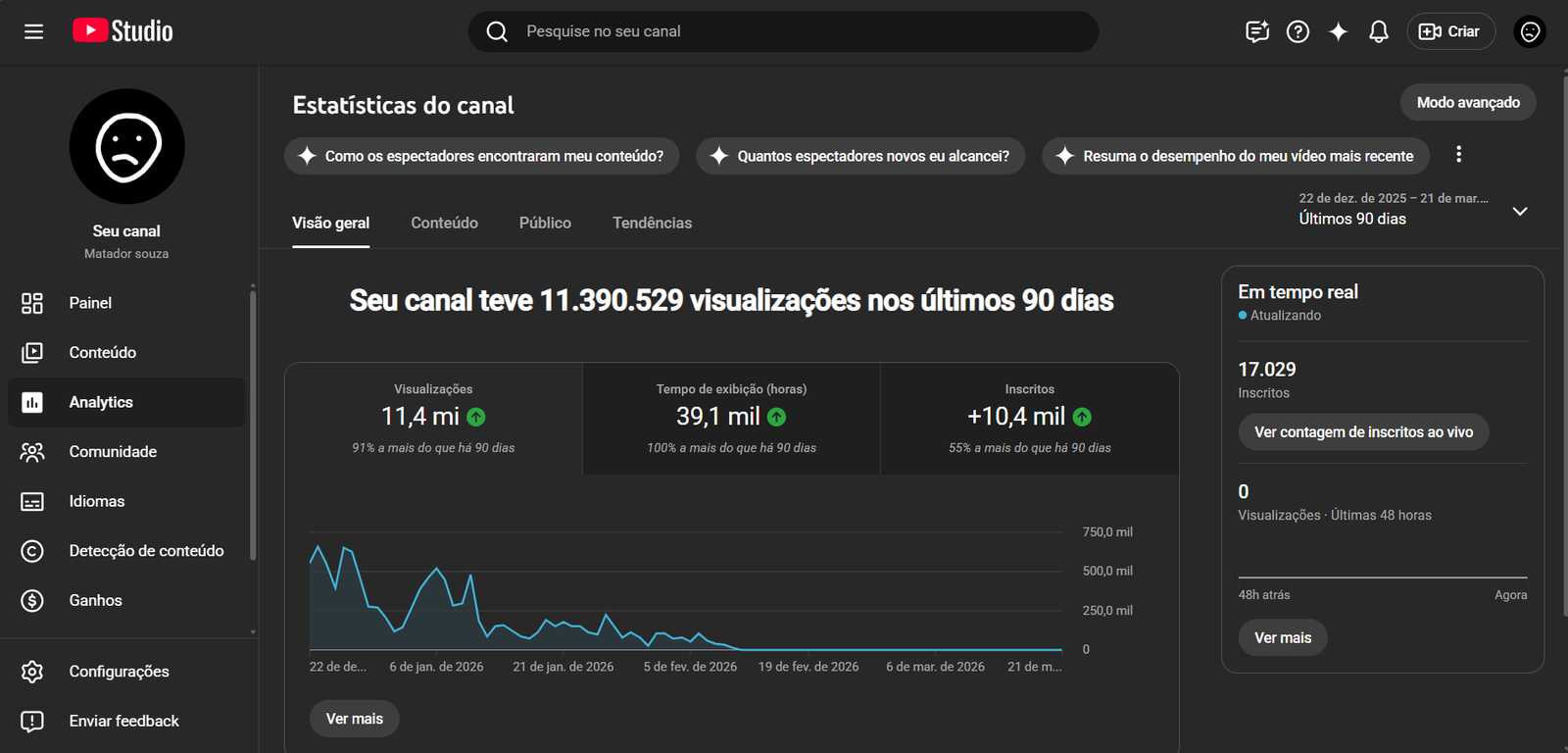Click the green up arrow beside watch time
This screenshot has width=1568, height=753.
point(776,417)
